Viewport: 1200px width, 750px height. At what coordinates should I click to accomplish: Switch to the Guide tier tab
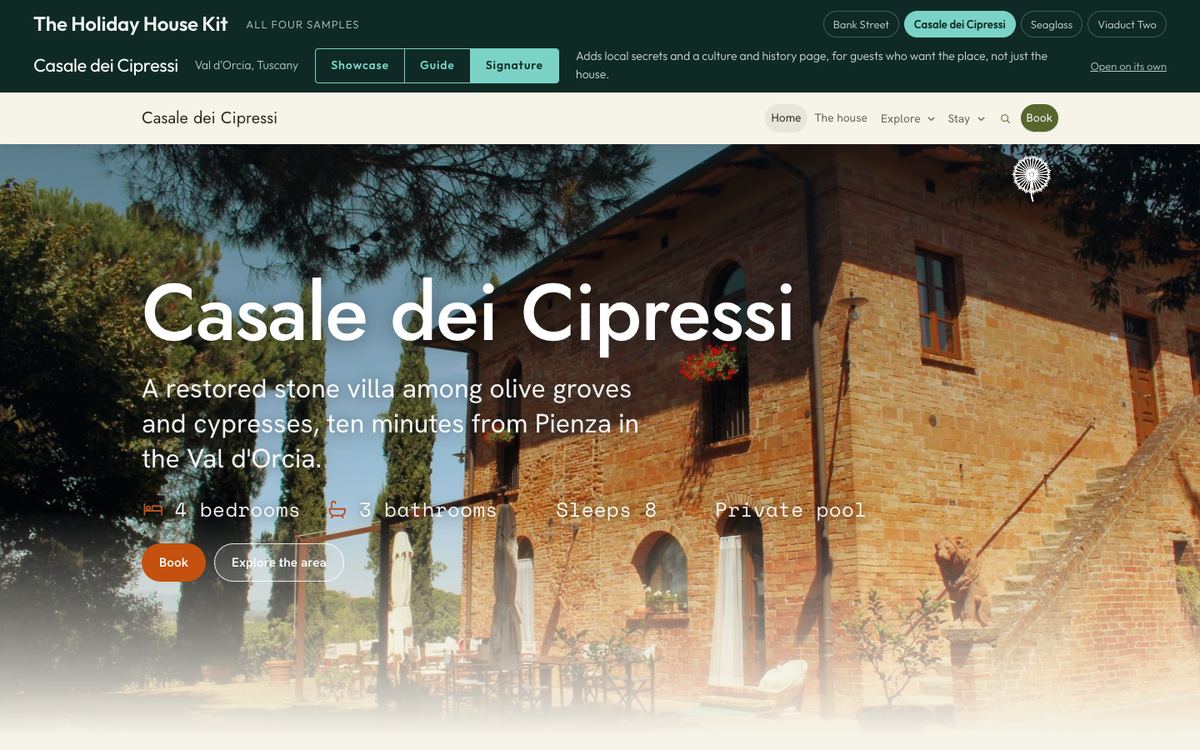pos(437,66)
